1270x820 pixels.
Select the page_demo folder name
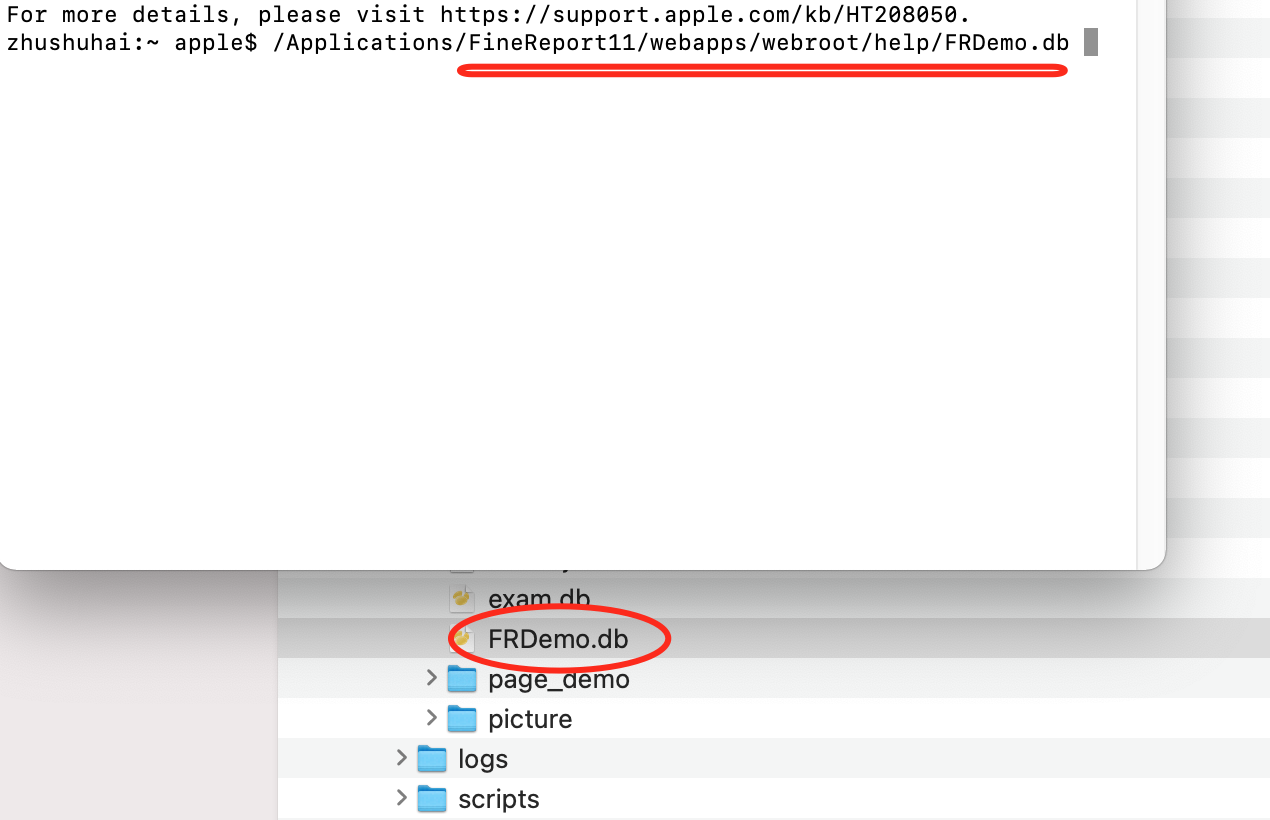point(559,680)
